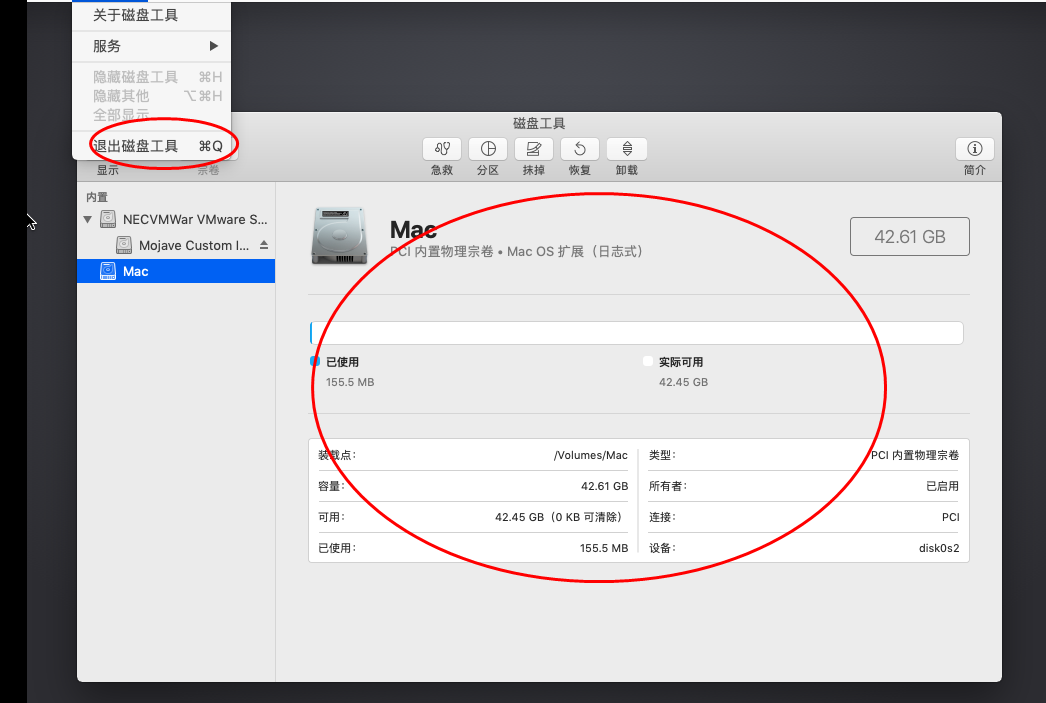Click the First Aid (急救) toolbar icon
Viewport: 1046px width, 703px height.
(x=442, y=149)
